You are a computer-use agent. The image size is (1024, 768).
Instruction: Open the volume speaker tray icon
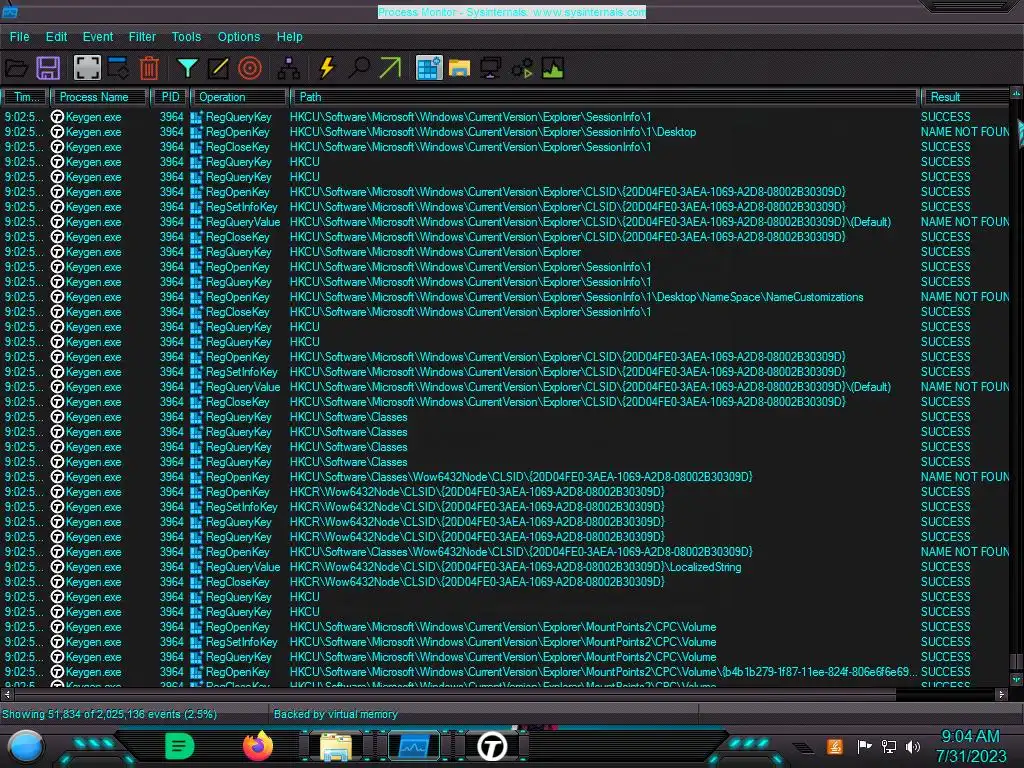pos(913,746)
